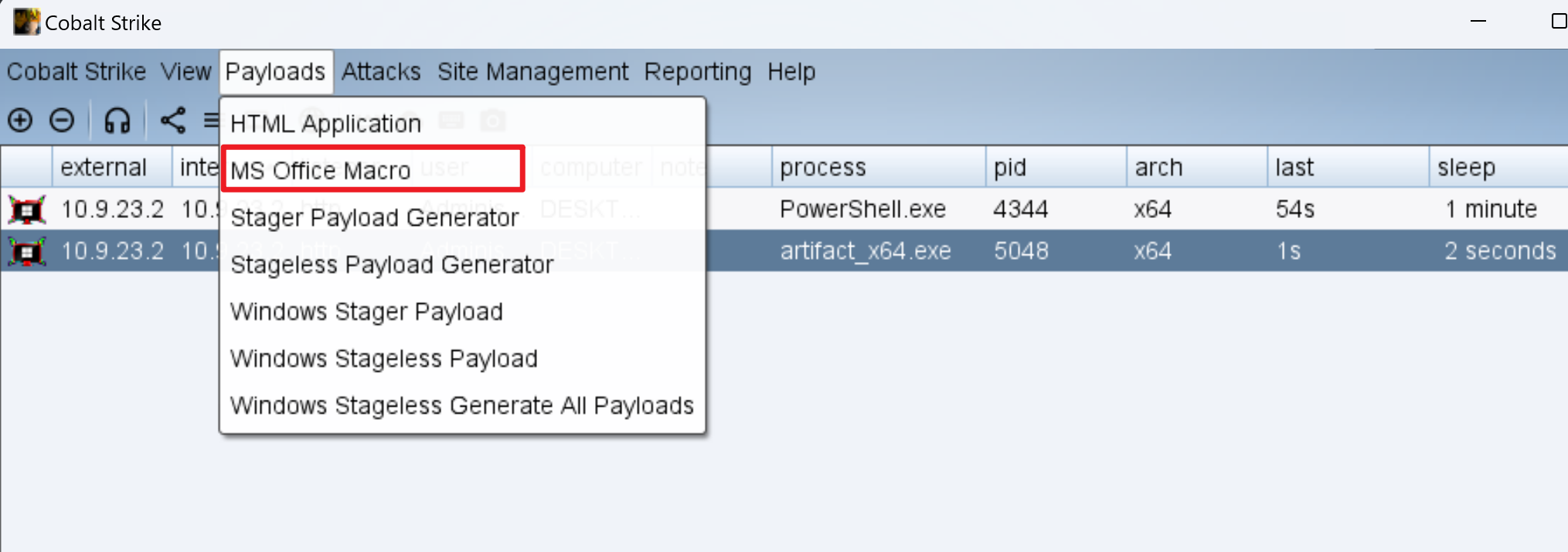Click pid value 4344
The width and height of the screenshot is (1568, 552).
pyautogui.click(x=1021, y=210)
